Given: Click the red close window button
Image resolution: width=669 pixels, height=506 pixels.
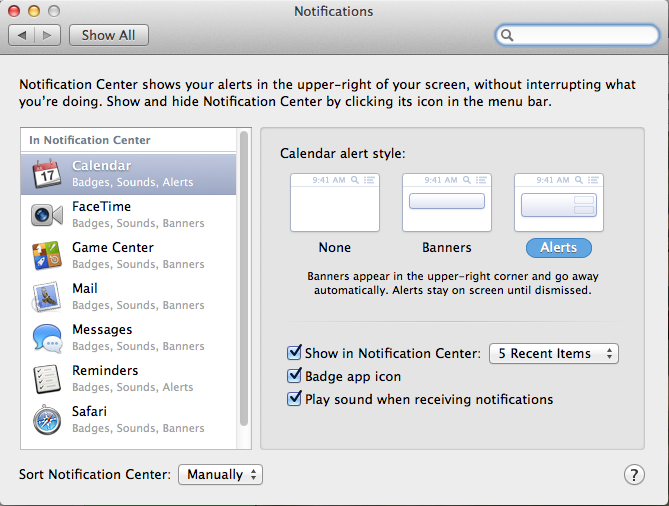Looking at the screenshot, I should pyautogui.click(x=14, y=11).
